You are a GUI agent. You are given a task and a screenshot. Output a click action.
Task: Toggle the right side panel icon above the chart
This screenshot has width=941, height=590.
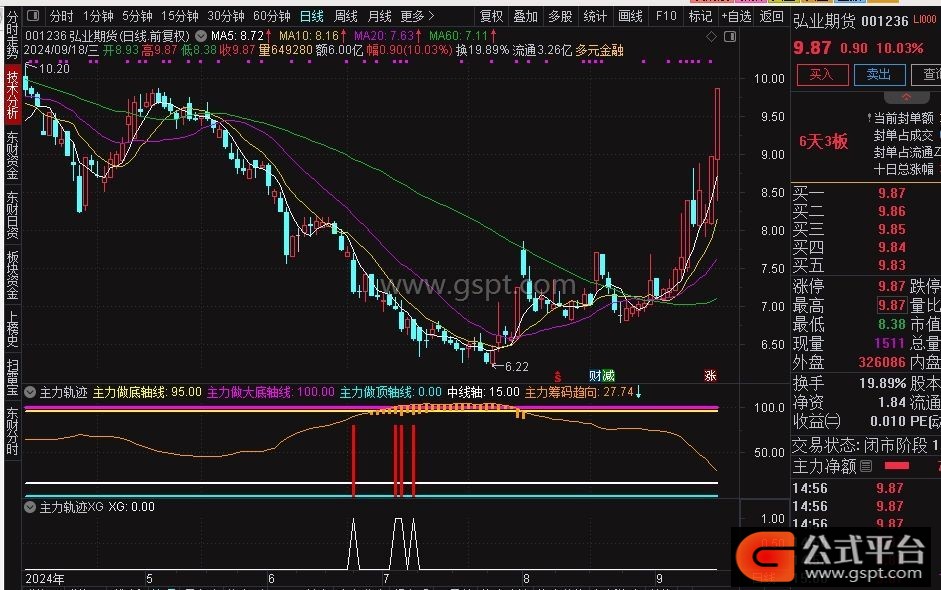tap(730, 37)
